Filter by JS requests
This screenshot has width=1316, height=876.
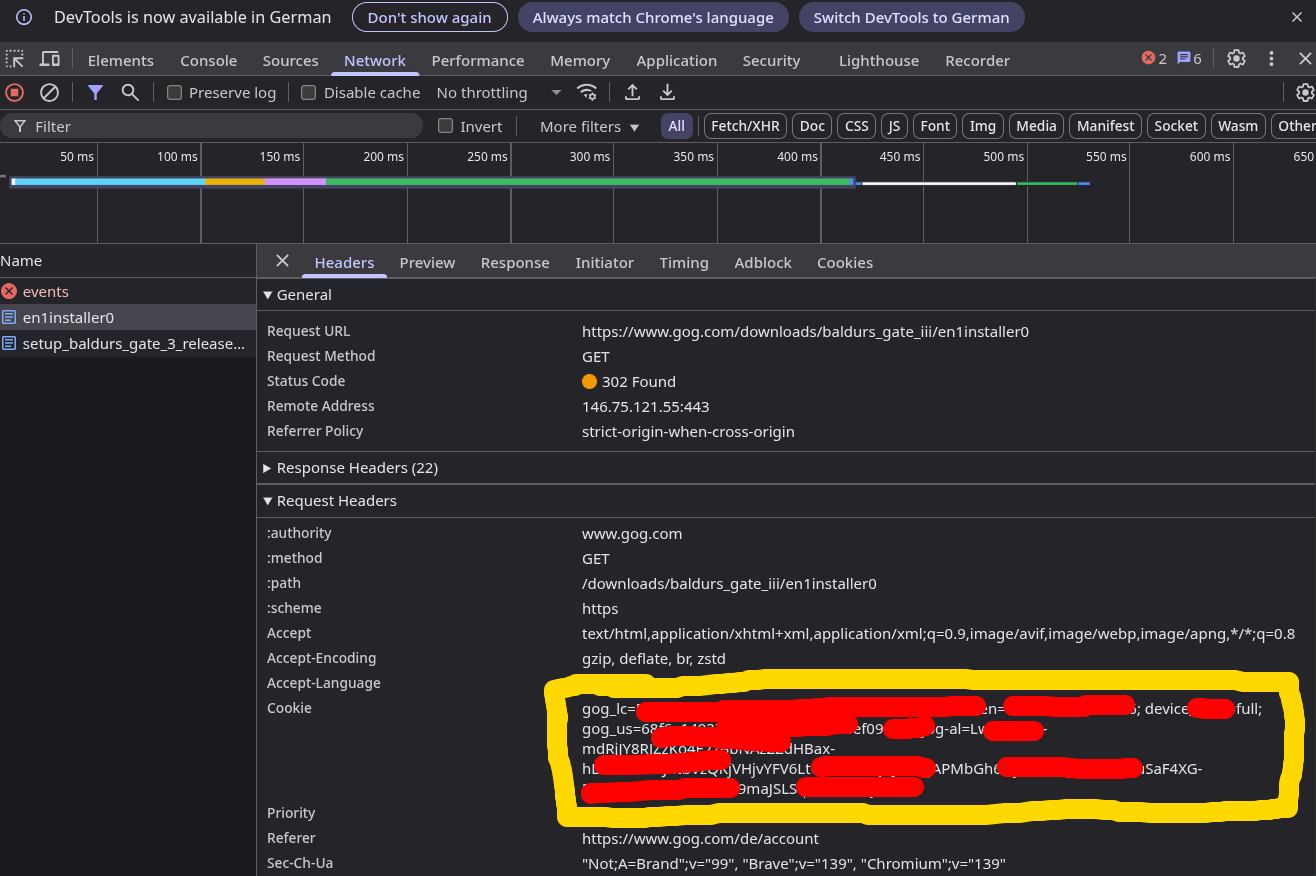point(894,126)
